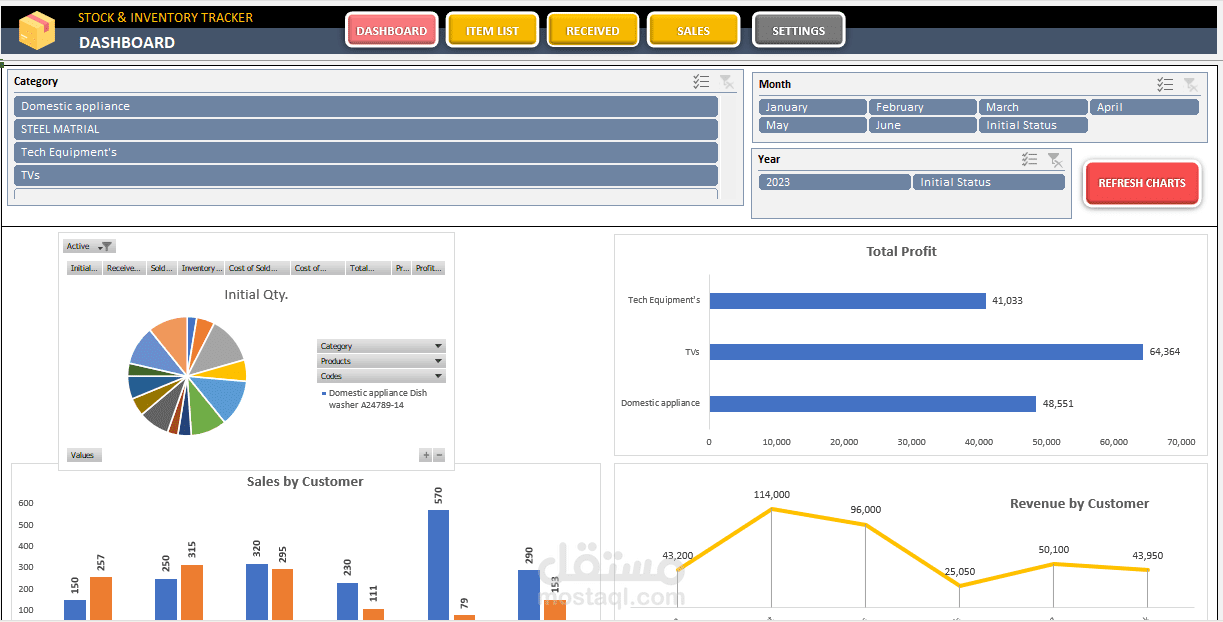Select Initial Status in Year slicer
1223x622 pixels.
(x=989, y=182)
